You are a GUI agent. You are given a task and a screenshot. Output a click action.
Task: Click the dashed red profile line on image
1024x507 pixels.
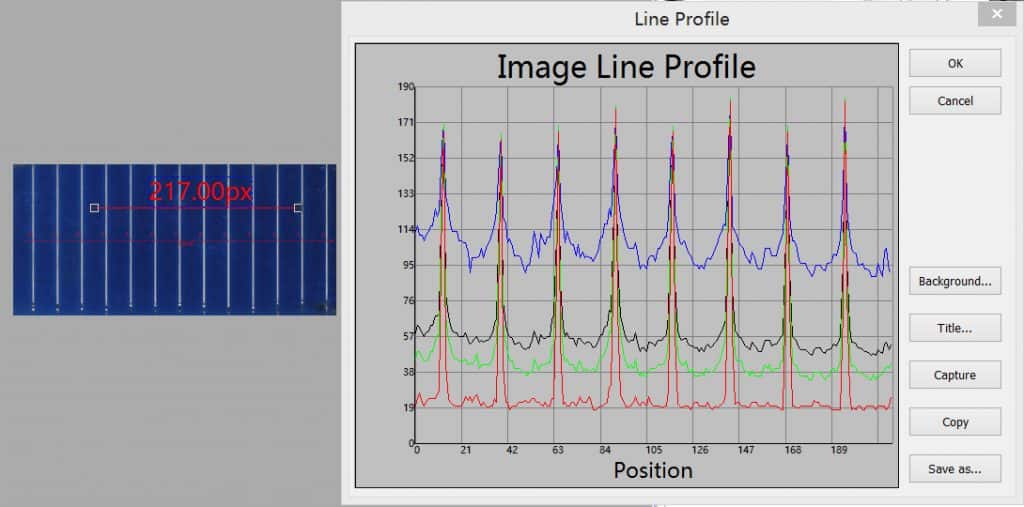click(180, 241)
